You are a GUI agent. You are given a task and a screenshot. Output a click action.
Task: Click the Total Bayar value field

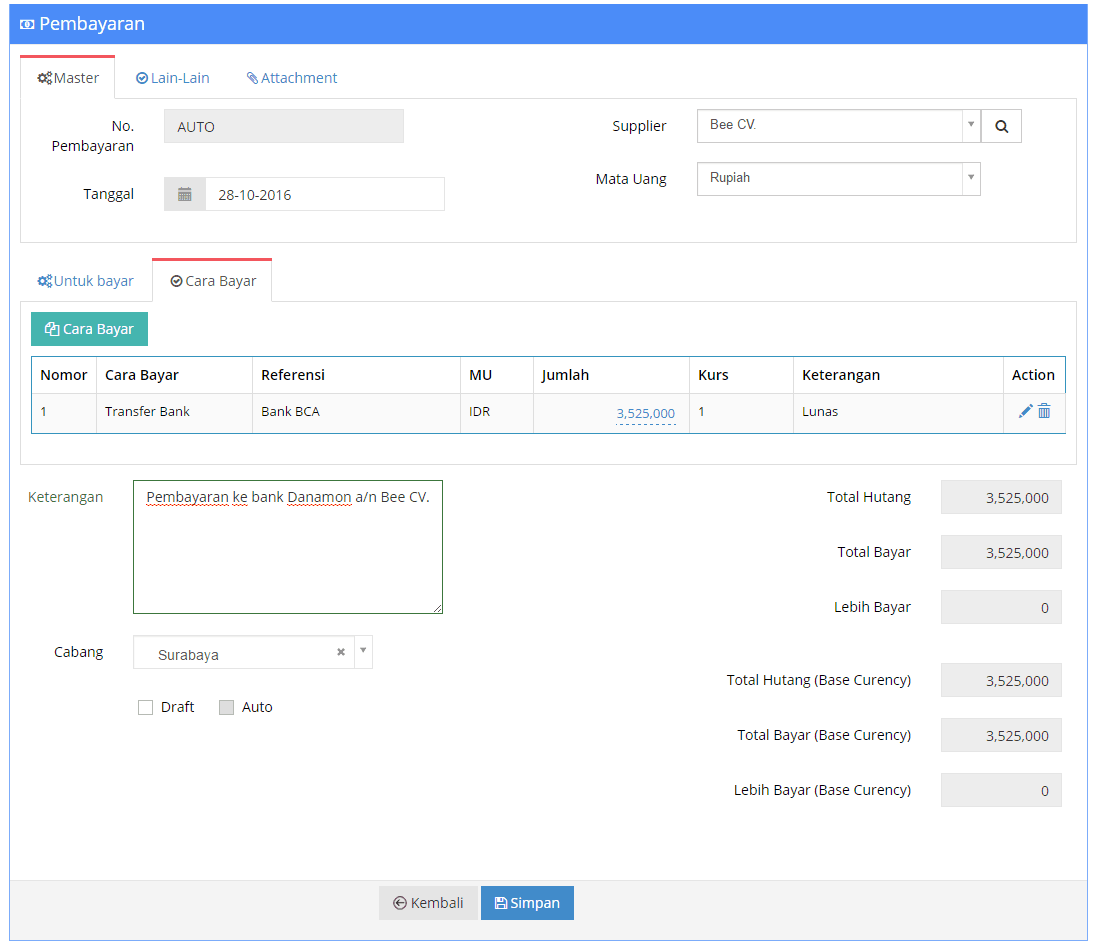(1001, 552)
